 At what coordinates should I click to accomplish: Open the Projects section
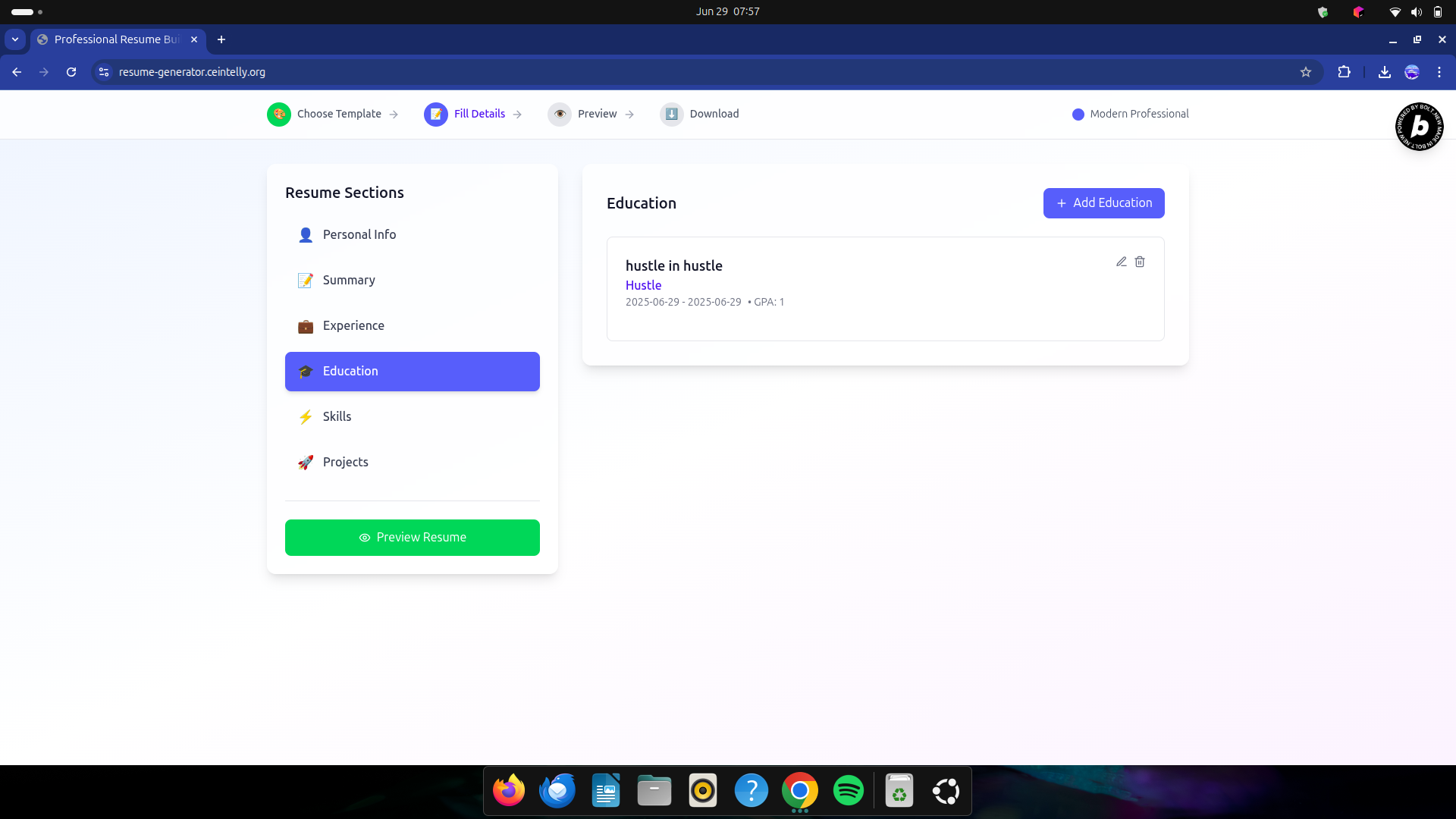(345, 463)
